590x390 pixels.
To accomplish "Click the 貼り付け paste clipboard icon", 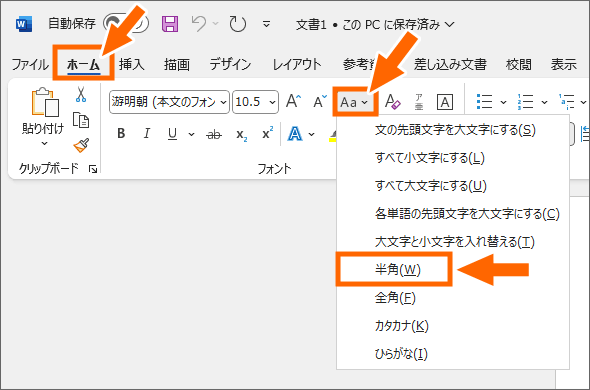I will click(x=45, y=102).
